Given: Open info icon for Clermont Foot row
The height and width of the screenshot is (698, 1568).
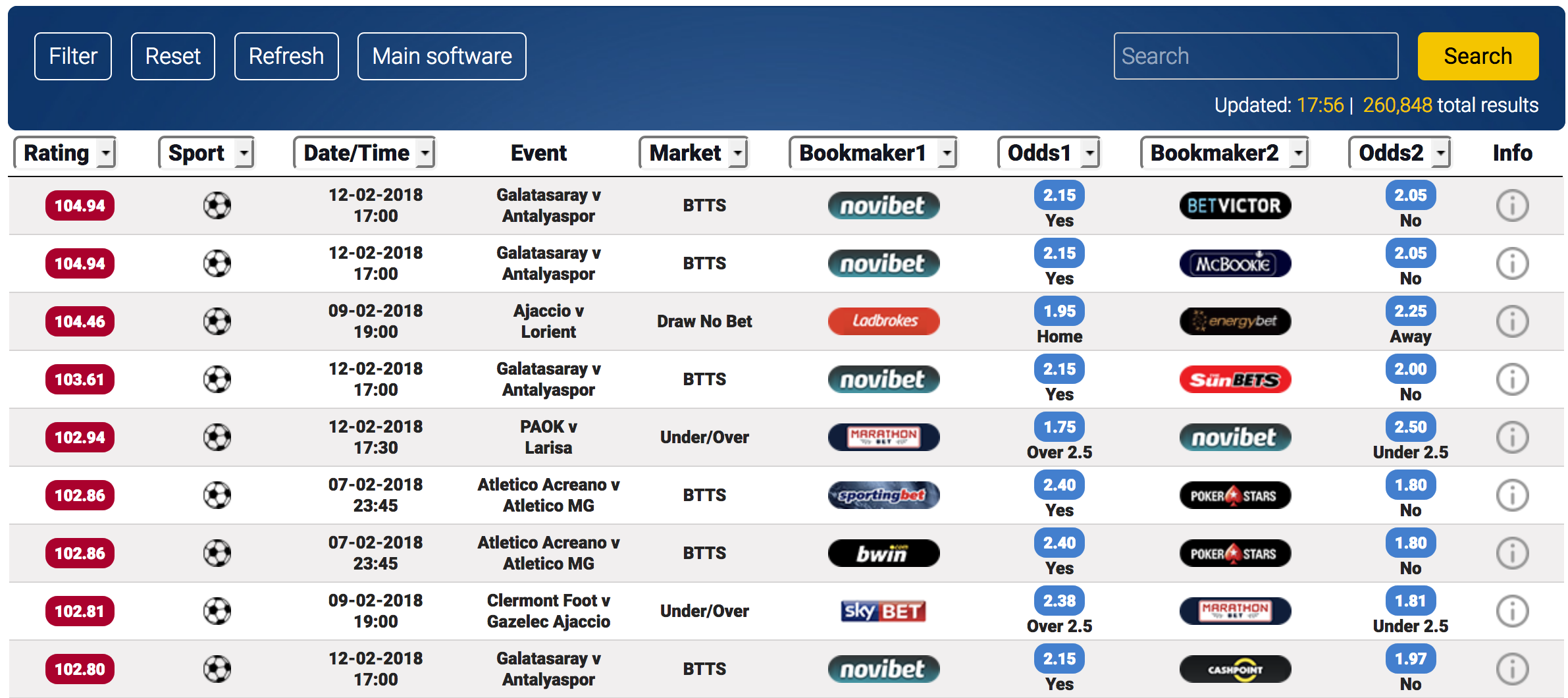Looking at the screenshot, I should point(1512,611).
